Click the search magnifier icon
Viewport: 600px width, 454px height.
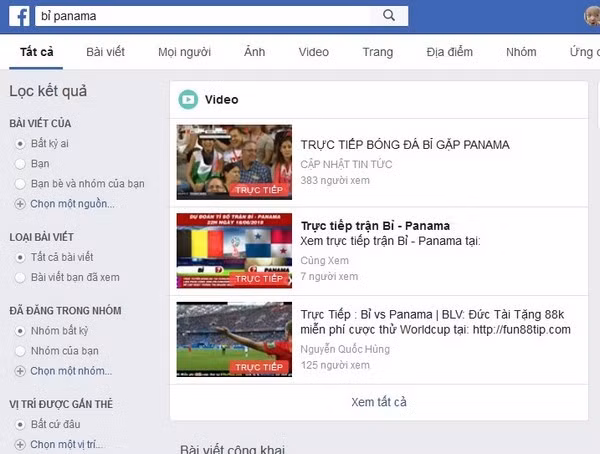click(x=389, y=15)
